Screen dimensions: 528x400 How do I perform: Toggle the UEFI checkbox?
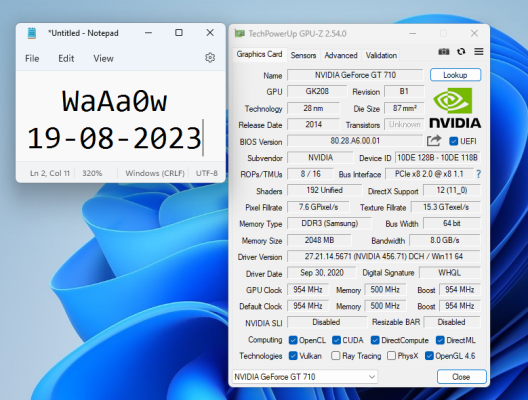tap(453, 141)
